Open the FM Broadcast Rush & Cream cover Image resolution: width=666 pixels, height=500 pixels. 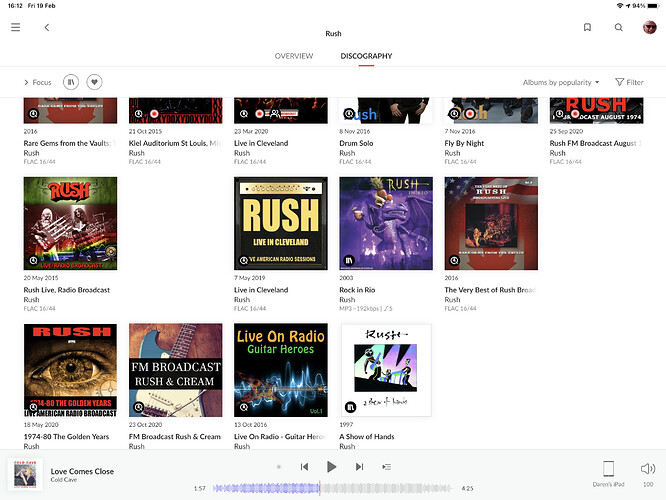coord(175,370)
